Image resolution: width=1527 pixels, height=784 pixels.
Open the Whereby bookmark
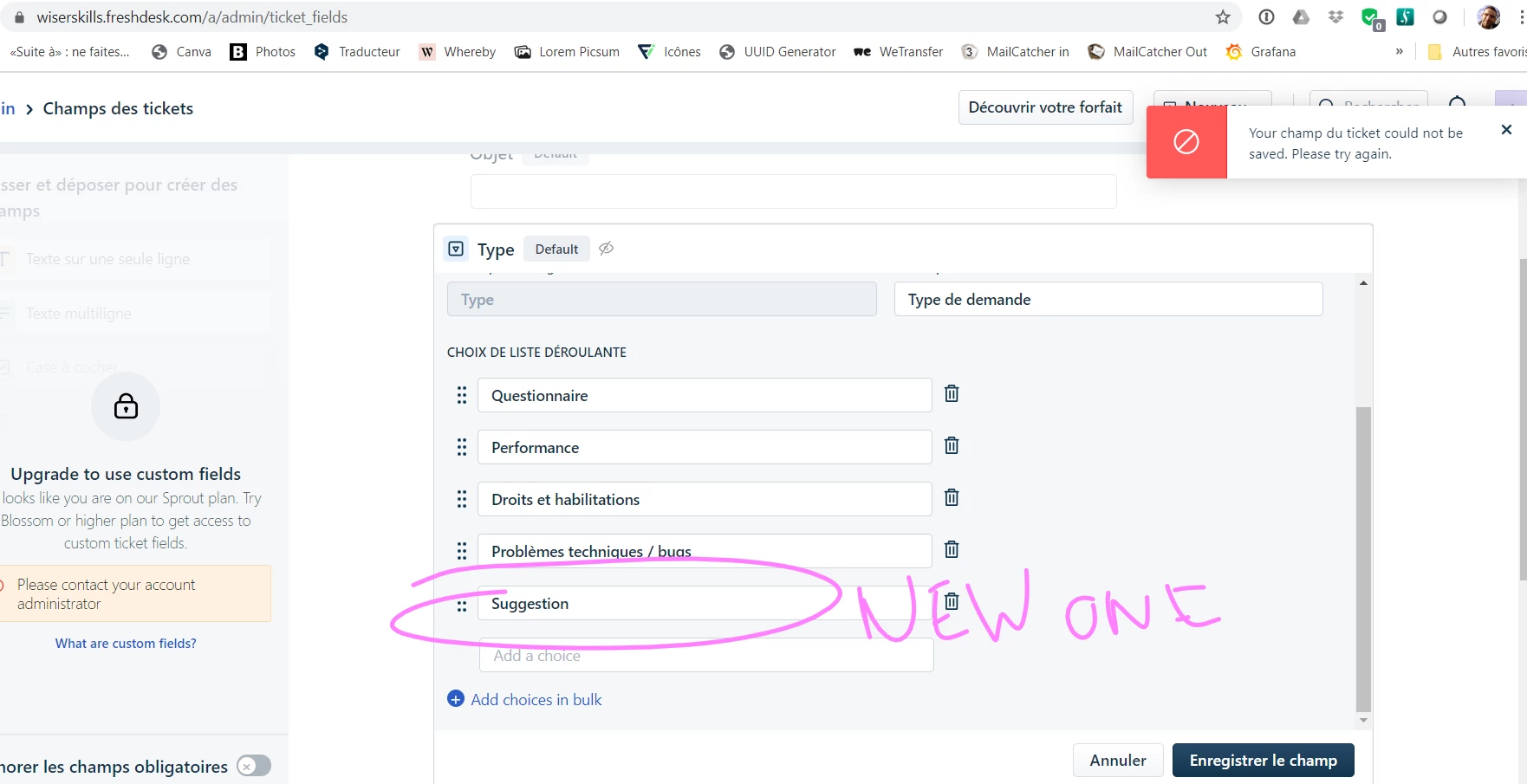(458, 52)
